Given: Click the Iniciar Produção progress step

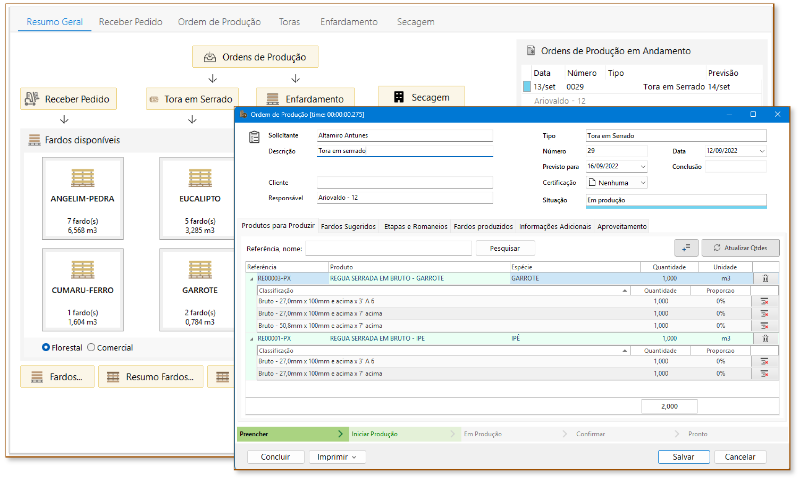Looking at the screenshot, I should 375,434.
